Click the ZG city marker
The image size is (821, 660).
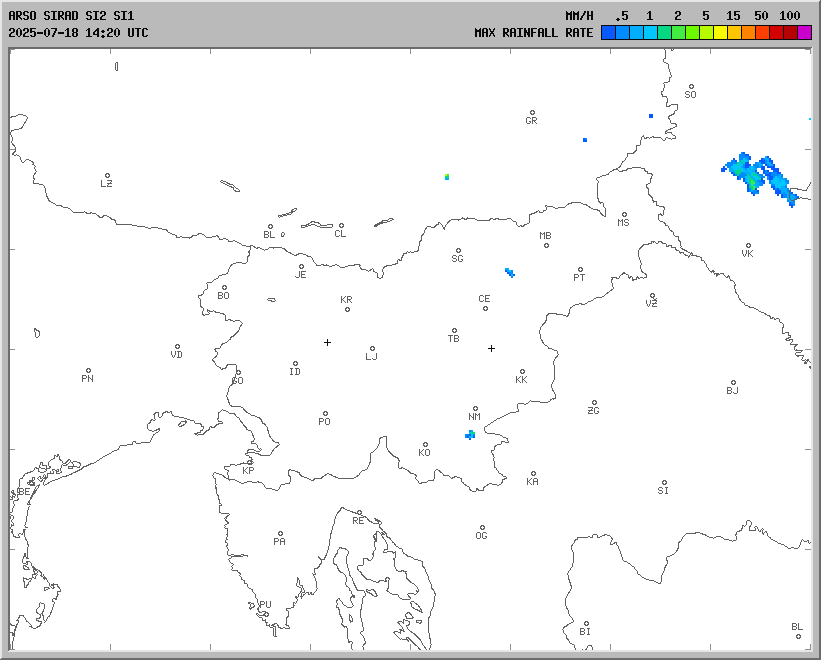(594, 403)
